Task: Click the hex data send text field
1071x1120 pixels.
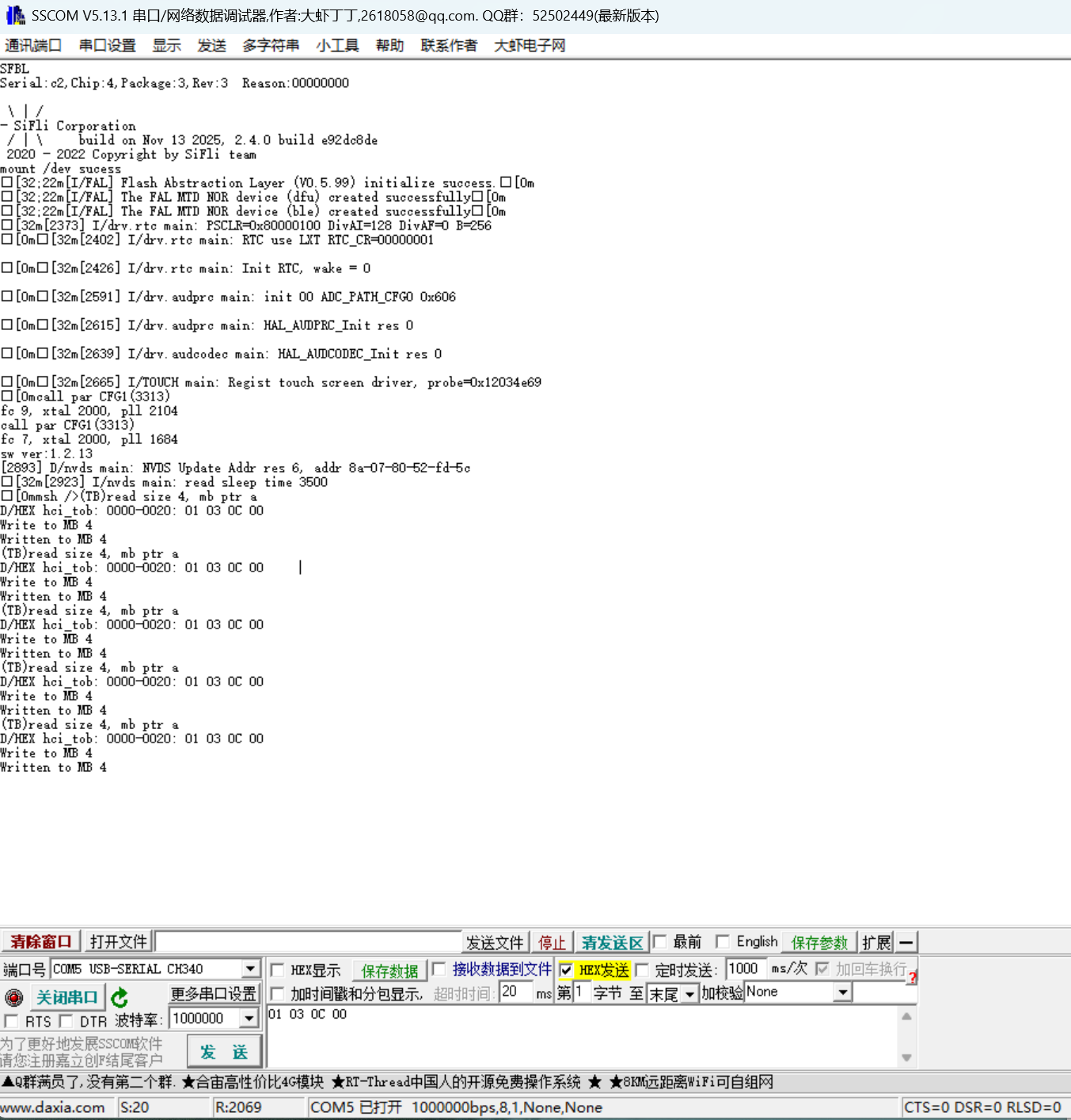Action: coord(582,1037)
